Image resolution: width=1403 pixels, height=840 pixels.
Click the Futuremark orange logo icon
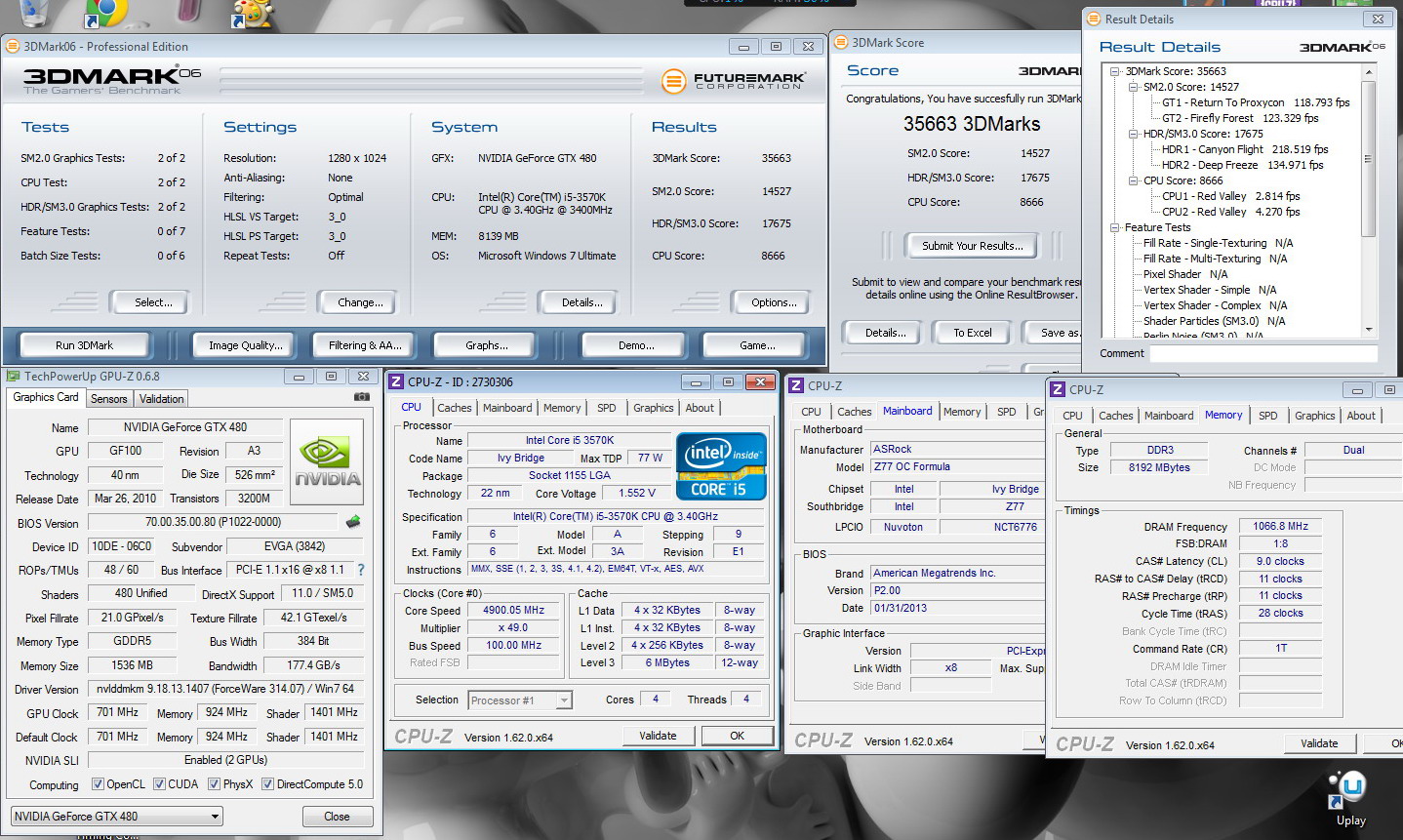pos(673,81)
